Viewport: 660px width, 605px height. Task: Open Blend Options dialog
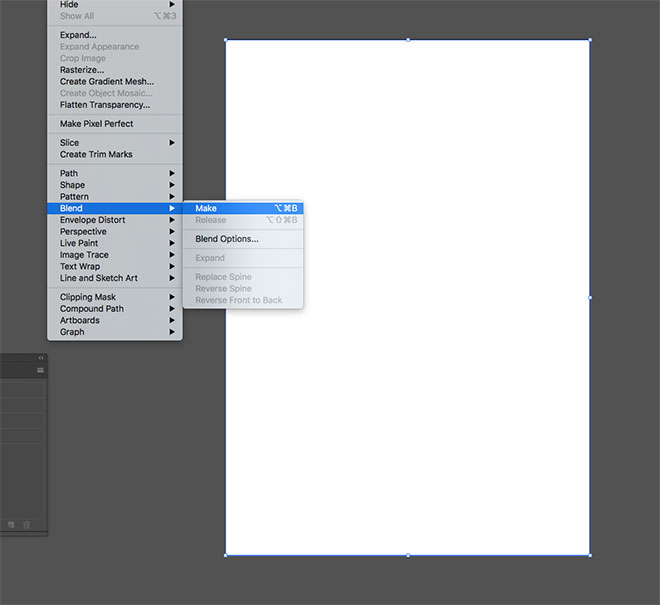pyautogui.click(x=243, y=239)
